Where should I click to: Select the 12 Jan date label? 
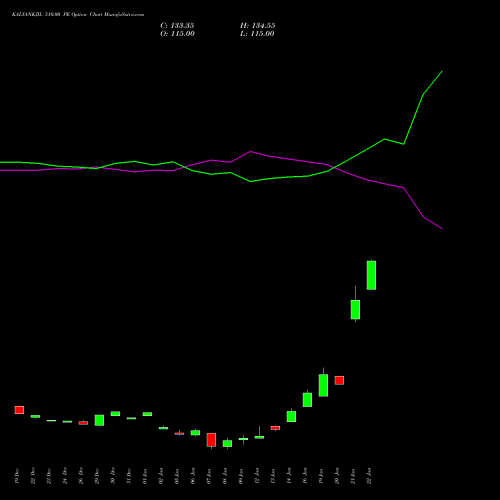click(257, 476)
